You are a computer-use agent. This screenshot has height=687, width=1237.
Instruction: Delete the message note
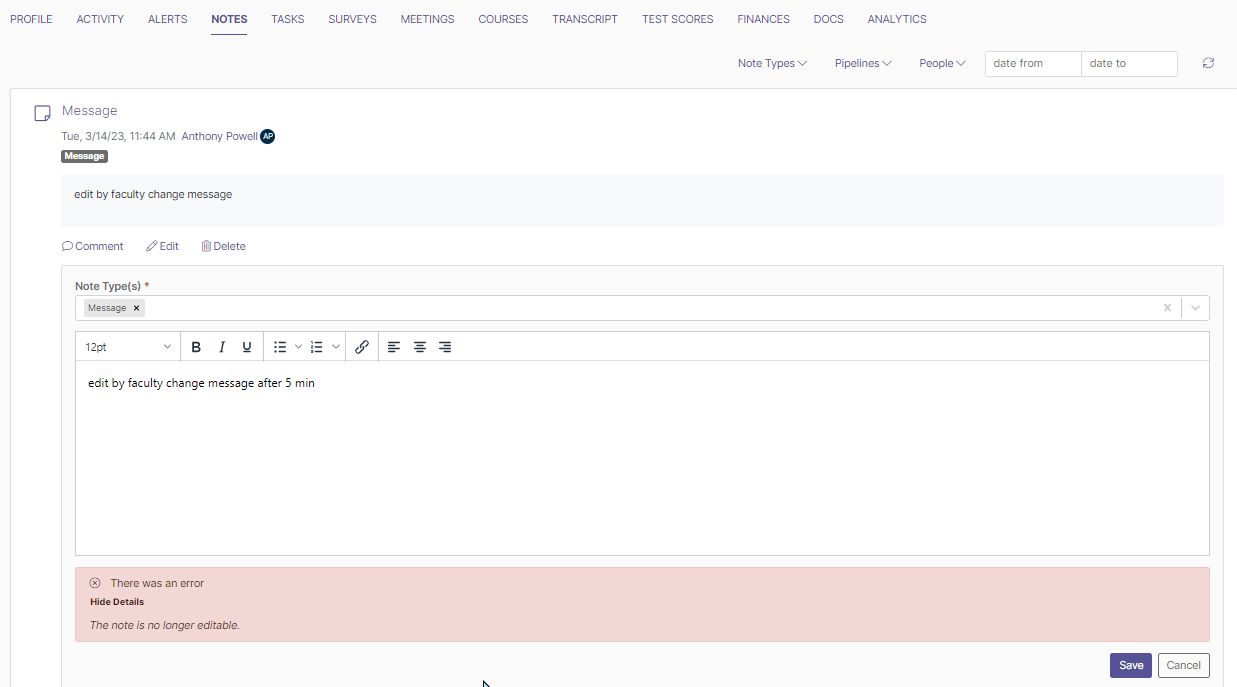tap(223, 246)
